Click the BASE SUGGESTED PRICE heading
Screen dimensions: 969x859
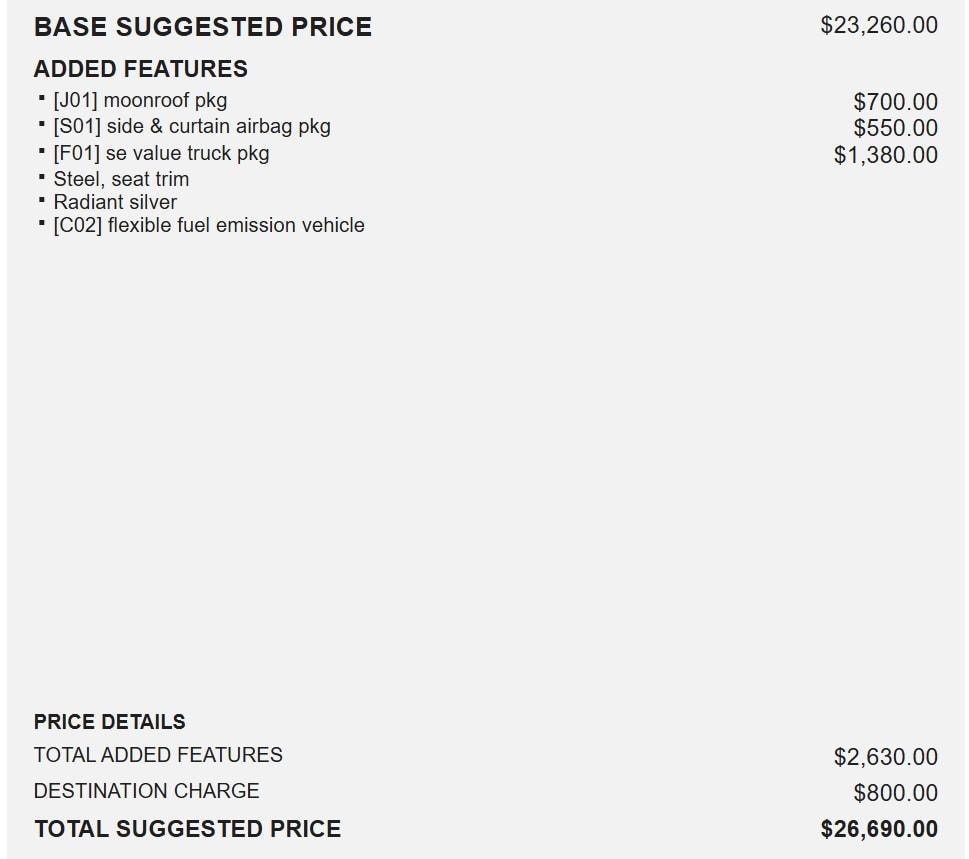203,27
